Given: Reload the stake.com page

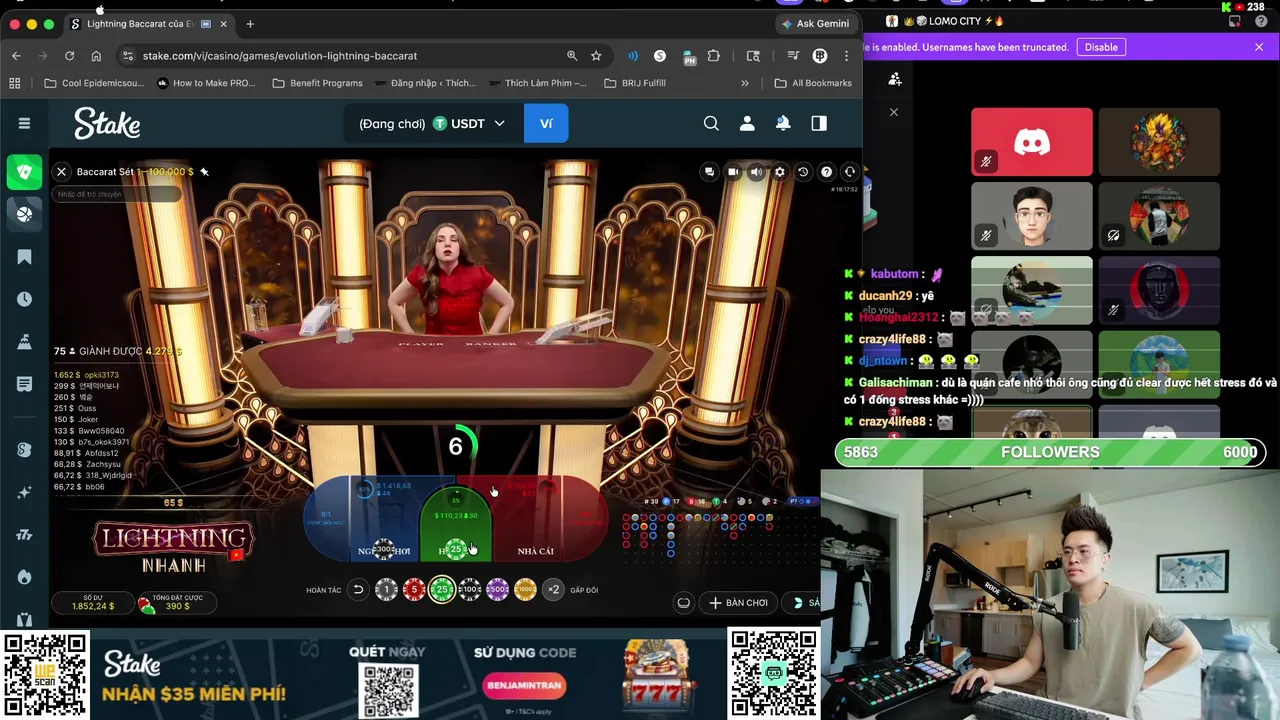Looking at the screenshot, I should 69,56.
